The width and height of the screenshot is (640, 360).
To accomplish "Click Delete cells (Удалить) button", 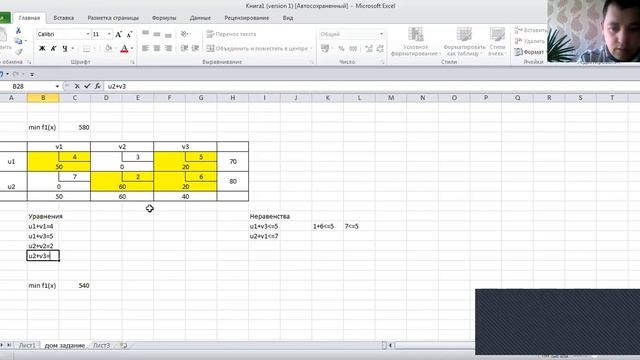I will click(x=529, y=41).
